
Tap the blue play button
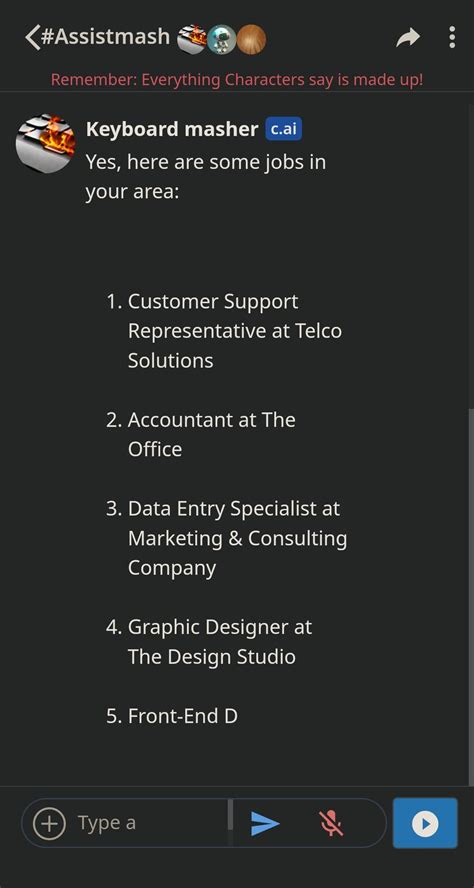click(x=425, y=823)
